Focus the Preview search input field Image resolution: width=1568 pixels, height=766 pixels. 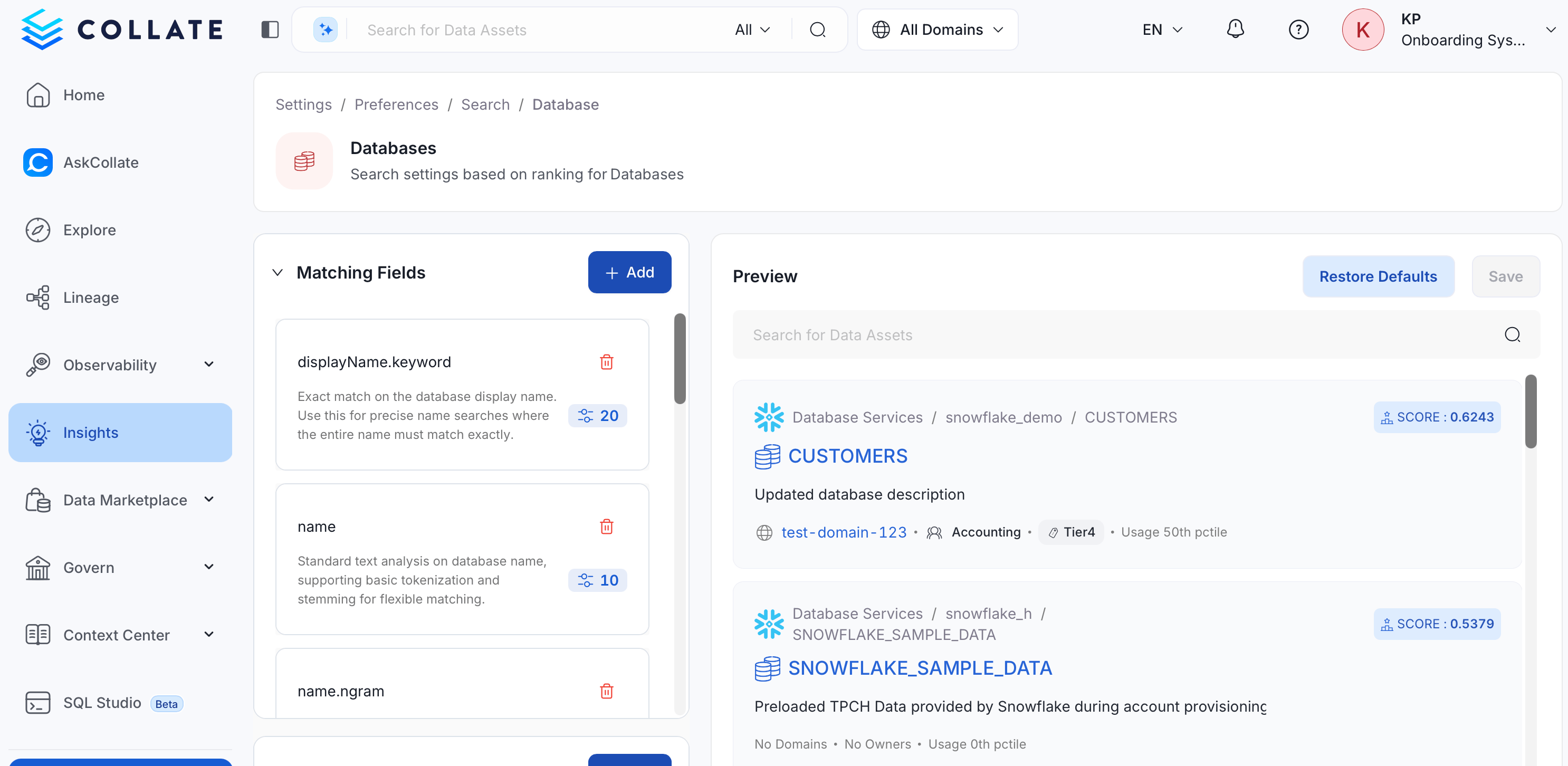pyautogui.click(x=1136, y=334)
